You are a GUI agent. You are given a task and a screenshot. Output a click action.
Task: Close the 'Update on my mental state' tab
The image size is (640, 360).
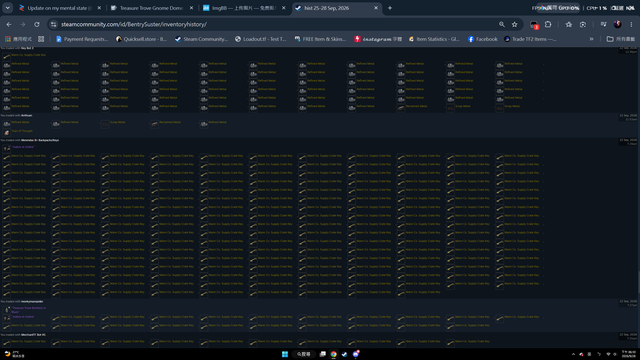[x=99, y=8]
